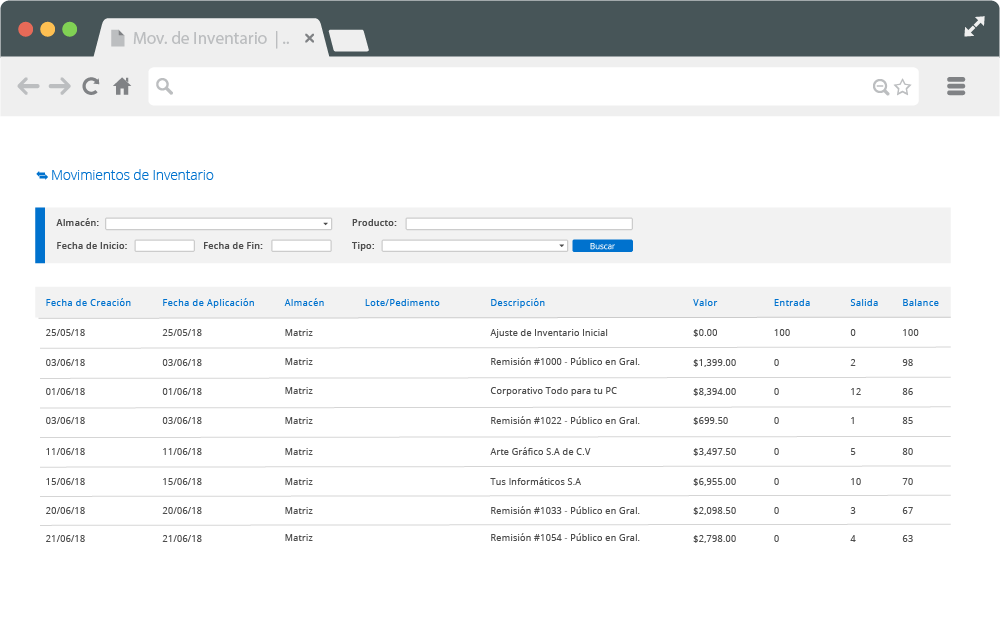This screenshot has height=623, width=1000.
Task: Sort by Salida column header
Action: [x=864, y=303]
